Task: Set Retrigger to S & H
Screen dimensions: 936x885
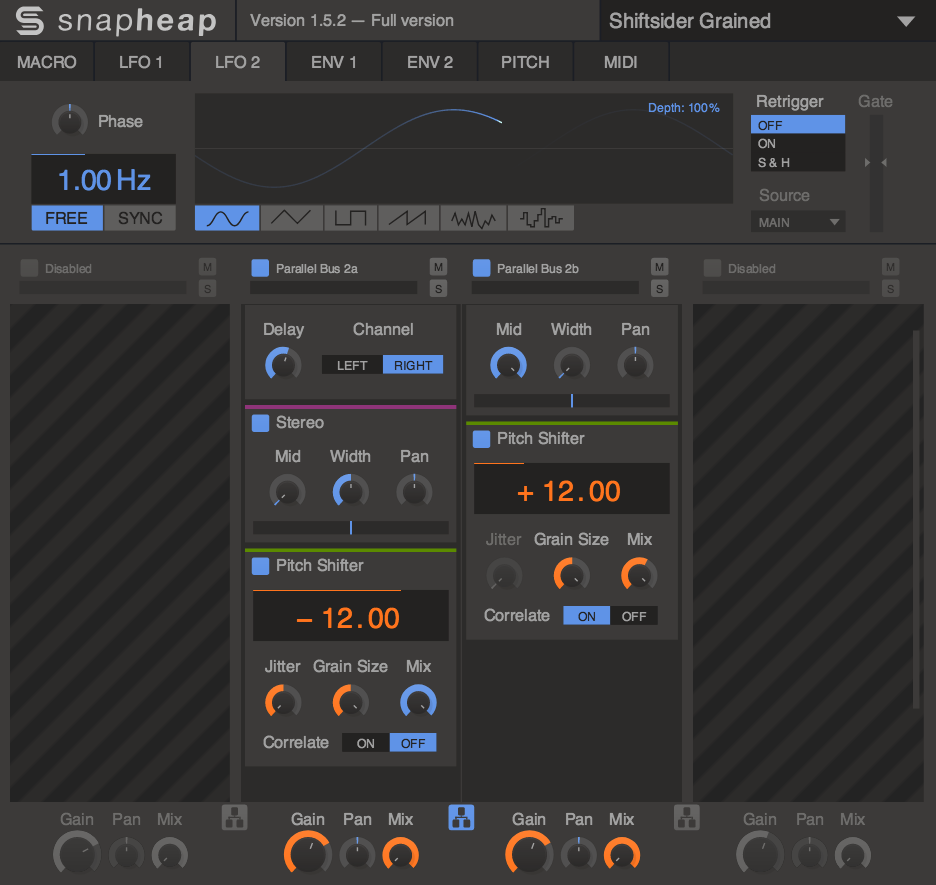Action: click(x=798, y=162)
